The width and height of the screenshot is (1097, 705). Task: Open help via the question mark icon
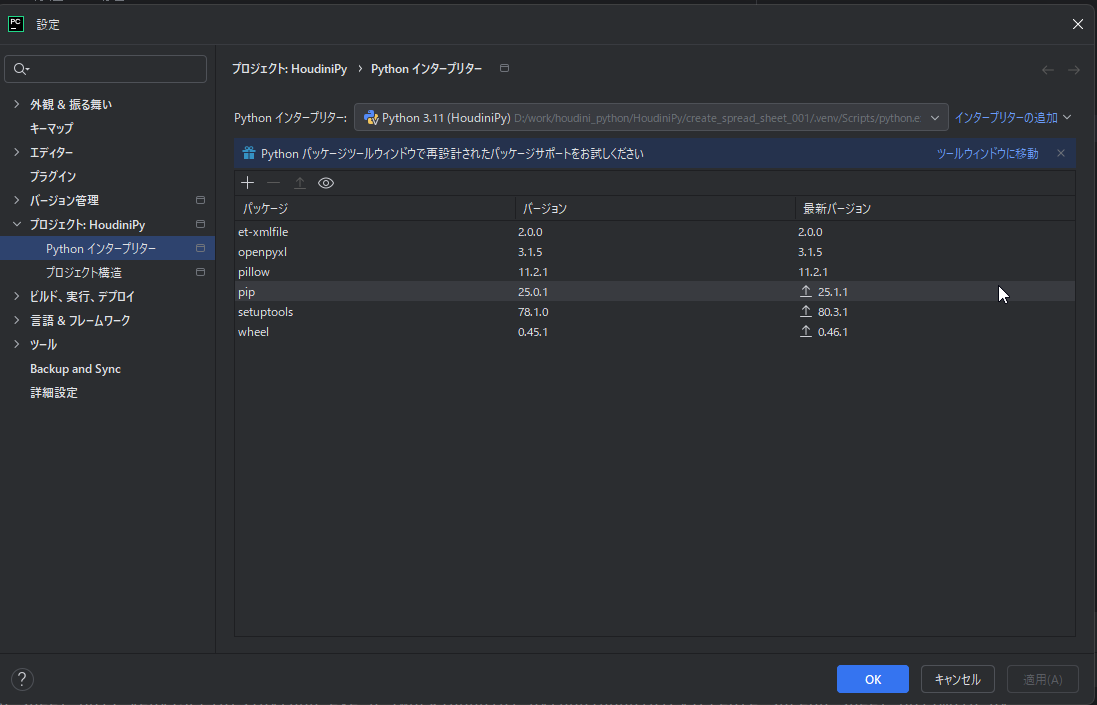coord(22,679)
